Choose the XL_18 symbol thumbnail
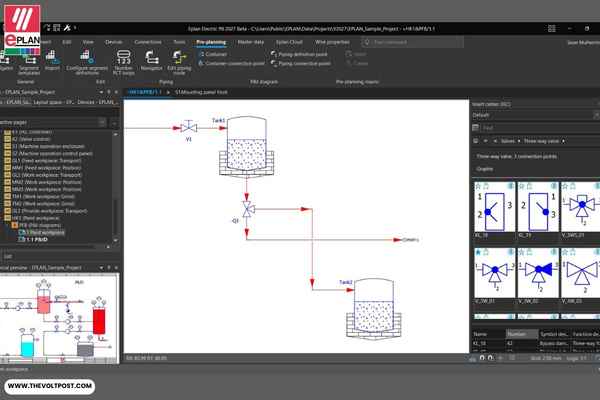The width and height of the screenshot is (600, 400). [x=495, y=207]
